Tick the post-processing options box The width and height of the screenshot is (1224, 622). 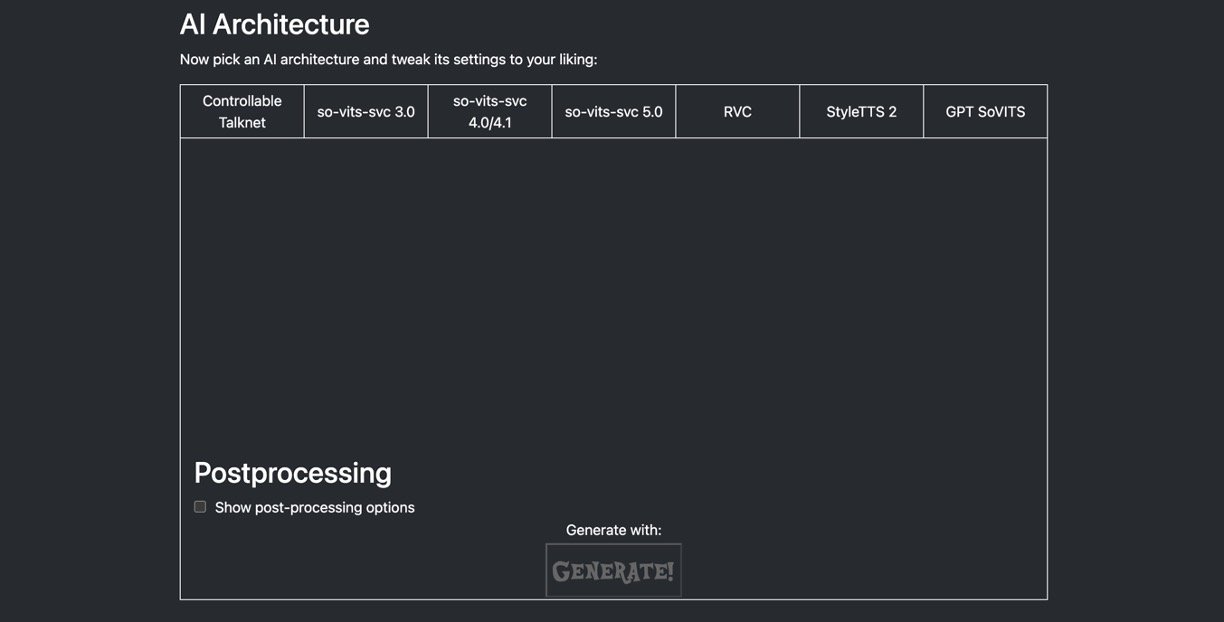[200, 507]
